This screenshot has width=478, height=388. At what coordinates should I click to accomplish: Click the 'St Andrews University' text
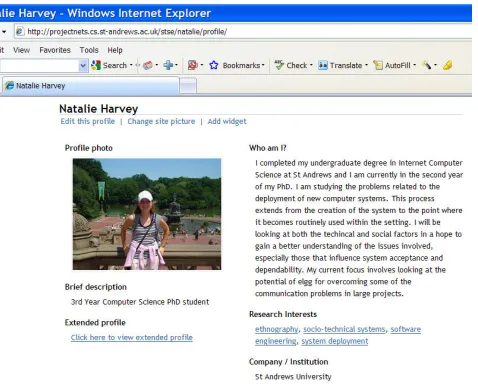293,377
